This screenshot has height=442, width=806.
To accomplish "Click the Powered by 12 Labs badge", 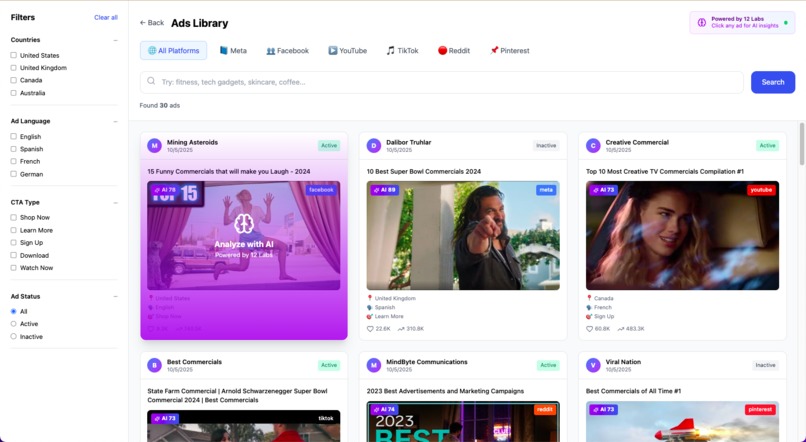I will 742,22.
